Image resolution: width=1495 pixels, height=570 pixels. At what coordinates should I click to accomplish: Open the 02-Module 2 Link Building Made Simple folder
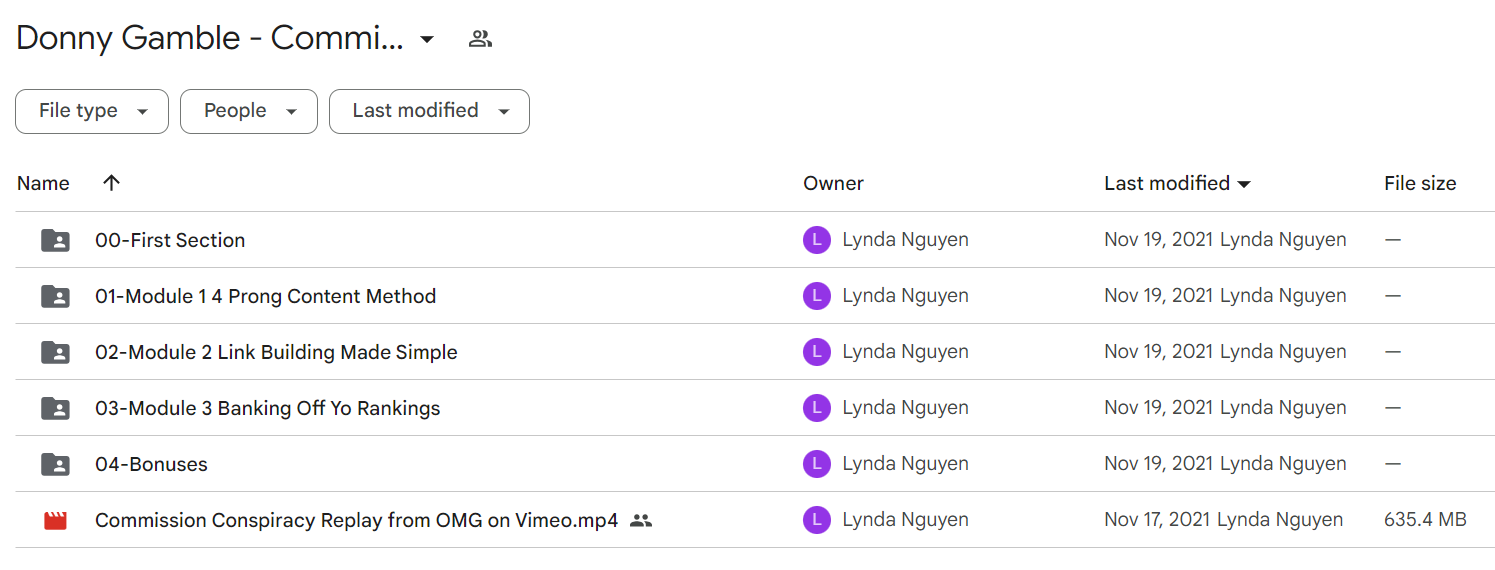(x=276, y=352)
